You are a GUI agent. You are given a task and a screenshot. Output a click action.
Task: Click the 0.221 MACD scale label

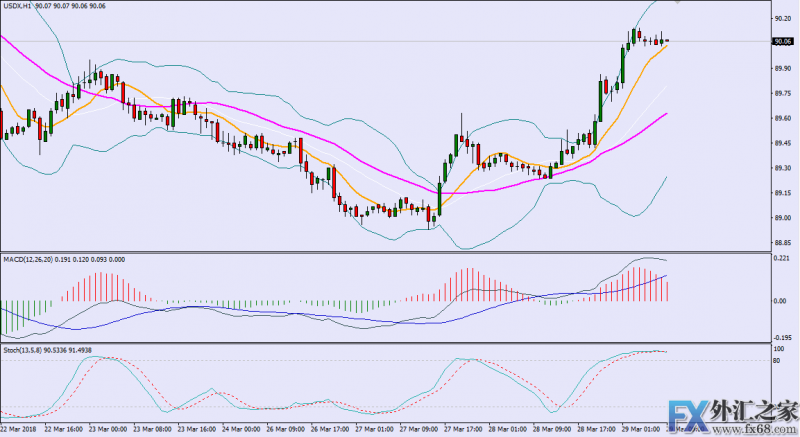783,259
